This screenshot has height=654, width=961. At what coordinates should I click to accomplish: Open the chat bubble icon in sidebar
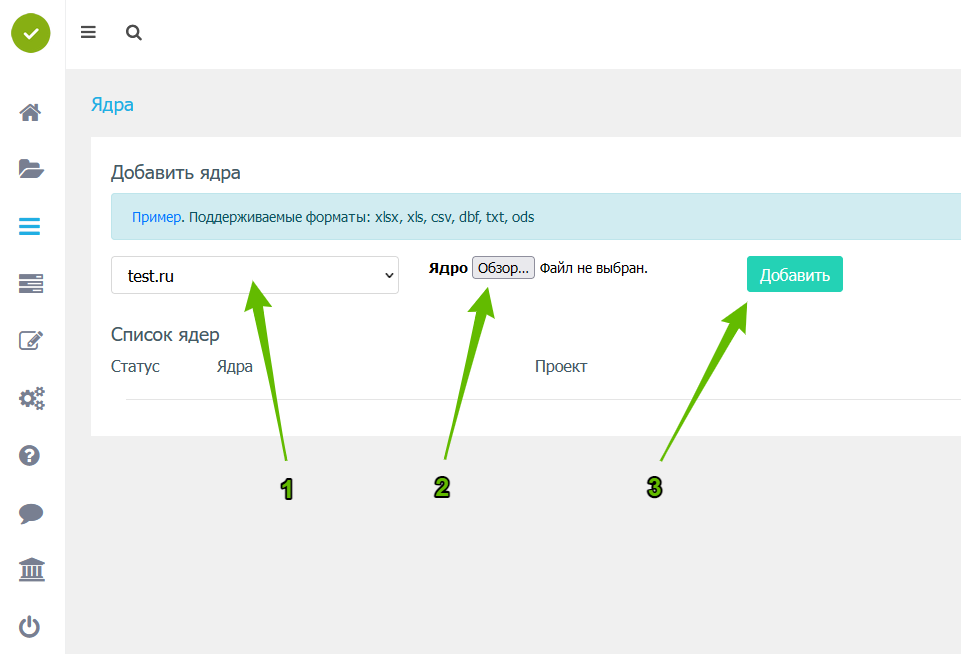[30, 514]
